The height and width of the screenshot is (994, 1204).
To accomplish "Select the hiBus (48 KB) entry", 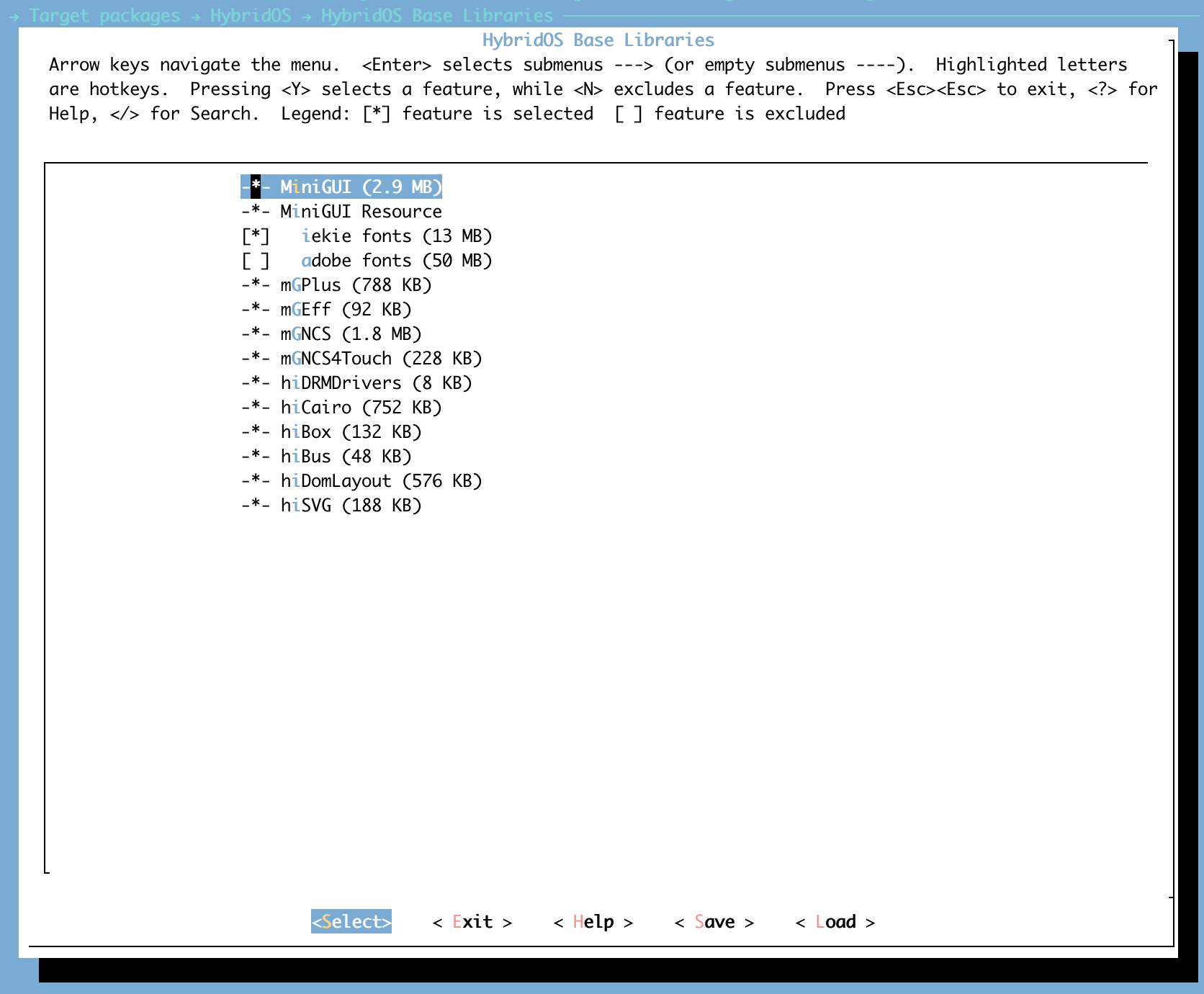I will pyautogui.click(x=326, y=456).
